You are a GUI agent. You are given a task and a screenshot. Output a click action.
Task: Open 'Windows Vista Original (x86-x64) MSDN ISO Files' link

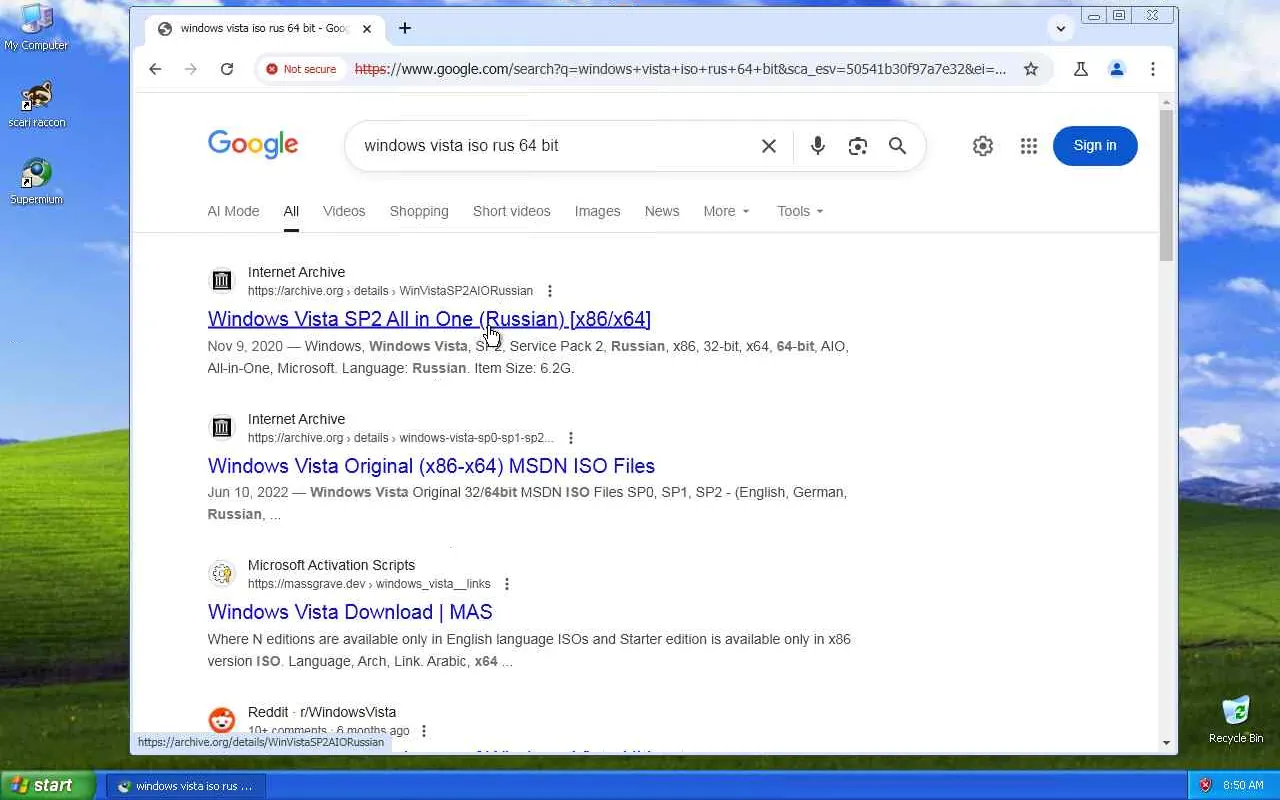click(x=431, y=466)
